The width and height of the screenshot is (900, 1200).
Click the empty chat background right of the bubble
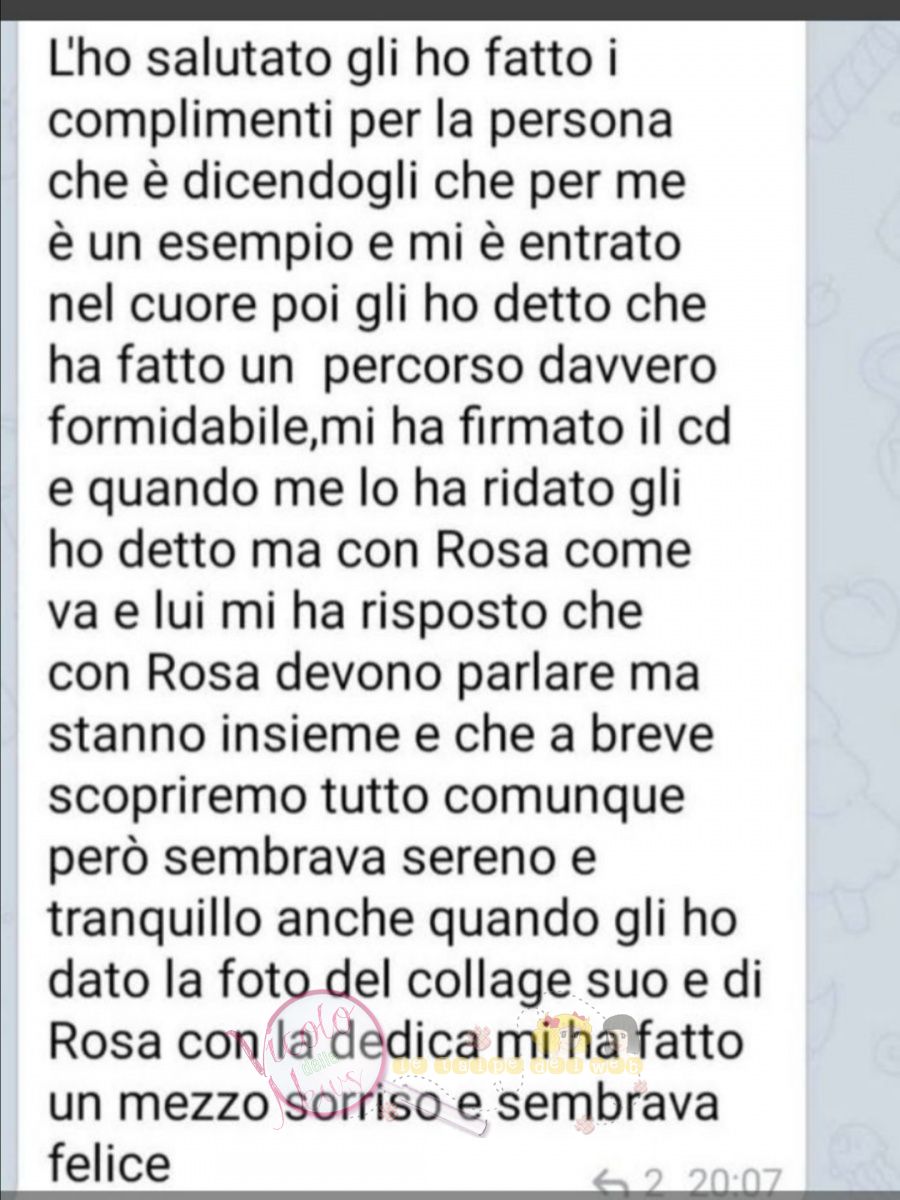click(856, 850)
